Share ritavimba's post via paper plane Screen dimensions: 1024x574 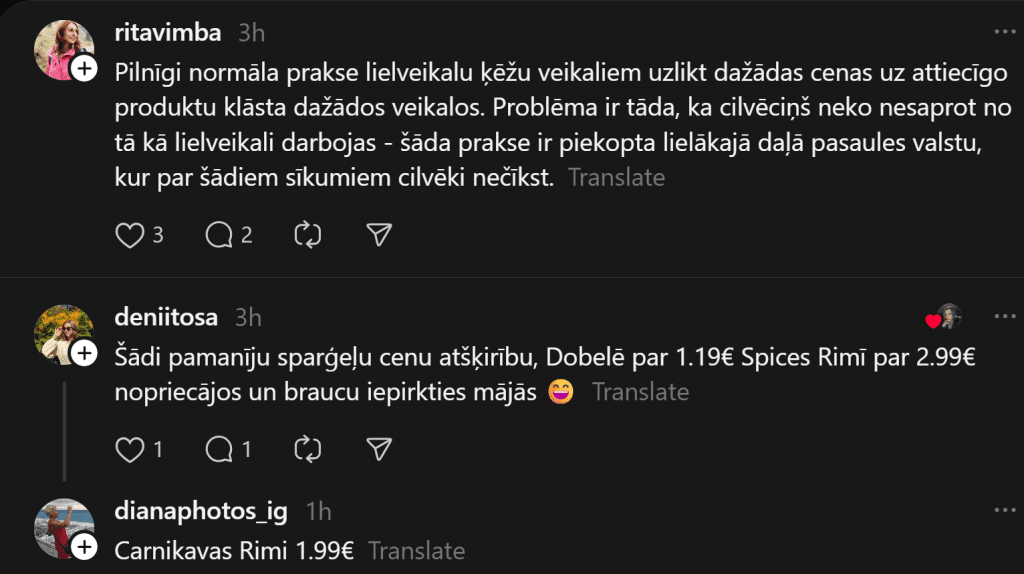click(x=378, y=235)
